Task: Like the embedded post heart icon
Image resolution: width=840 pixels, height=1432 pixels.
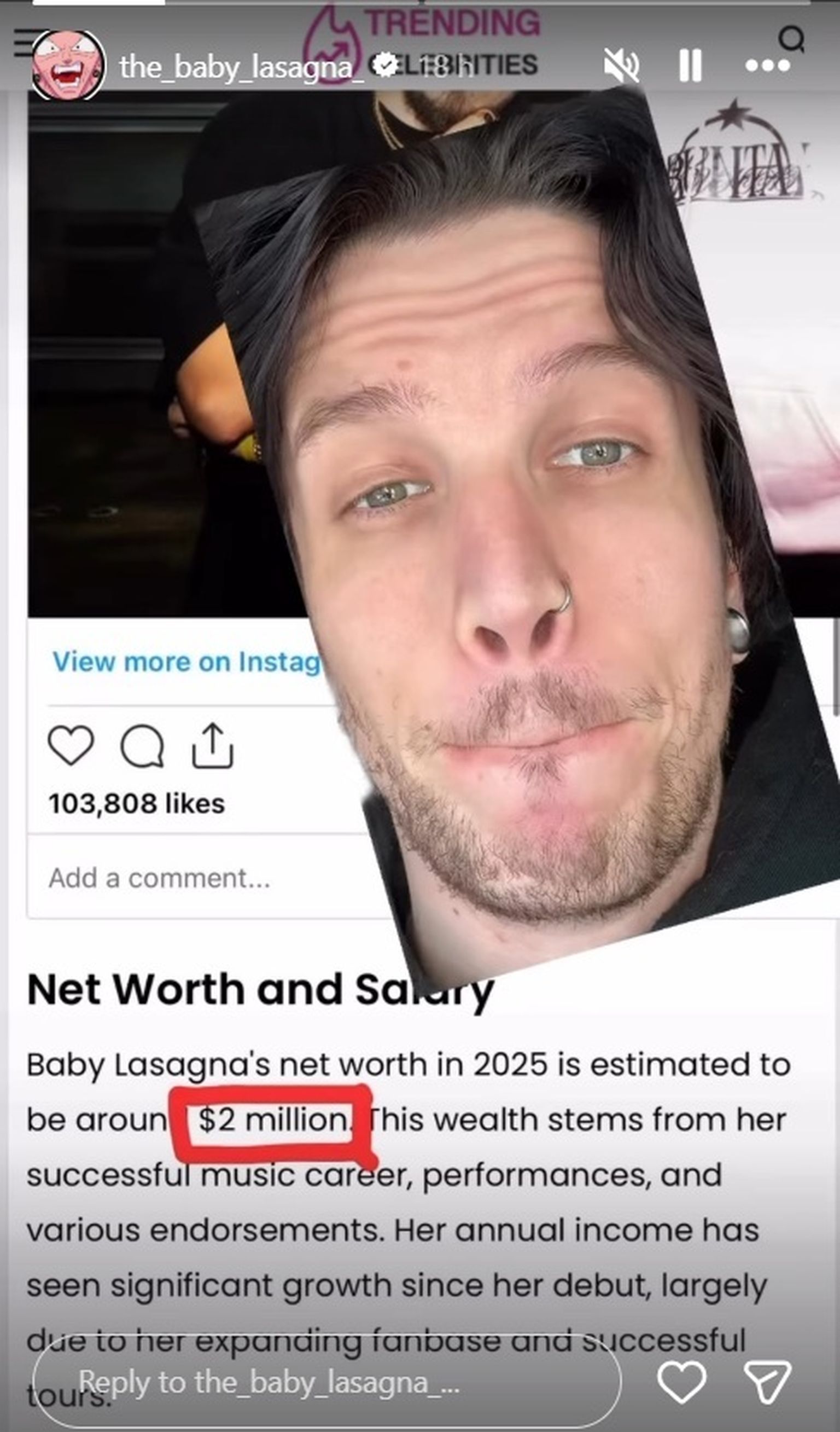Action: 71,745
